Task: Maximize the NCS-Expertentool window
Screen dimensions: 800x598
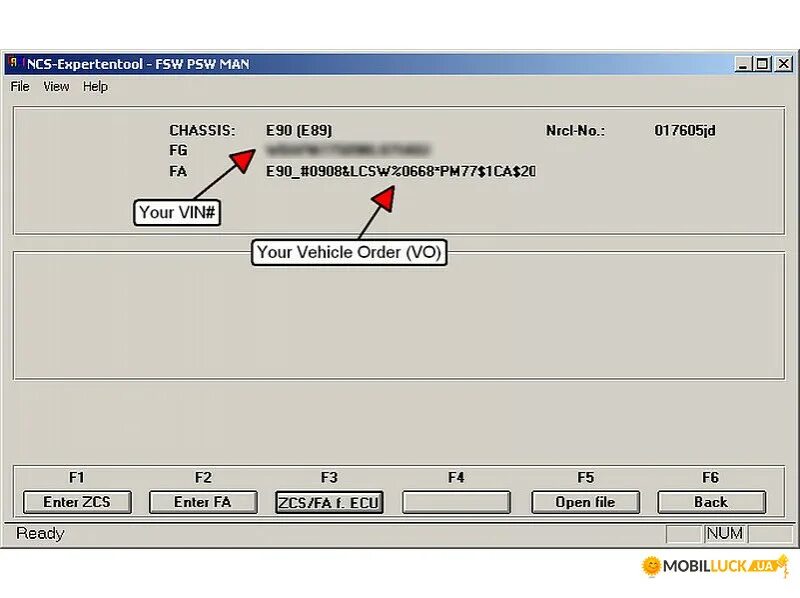Action: pyautogui.click(x=762, y=64)
